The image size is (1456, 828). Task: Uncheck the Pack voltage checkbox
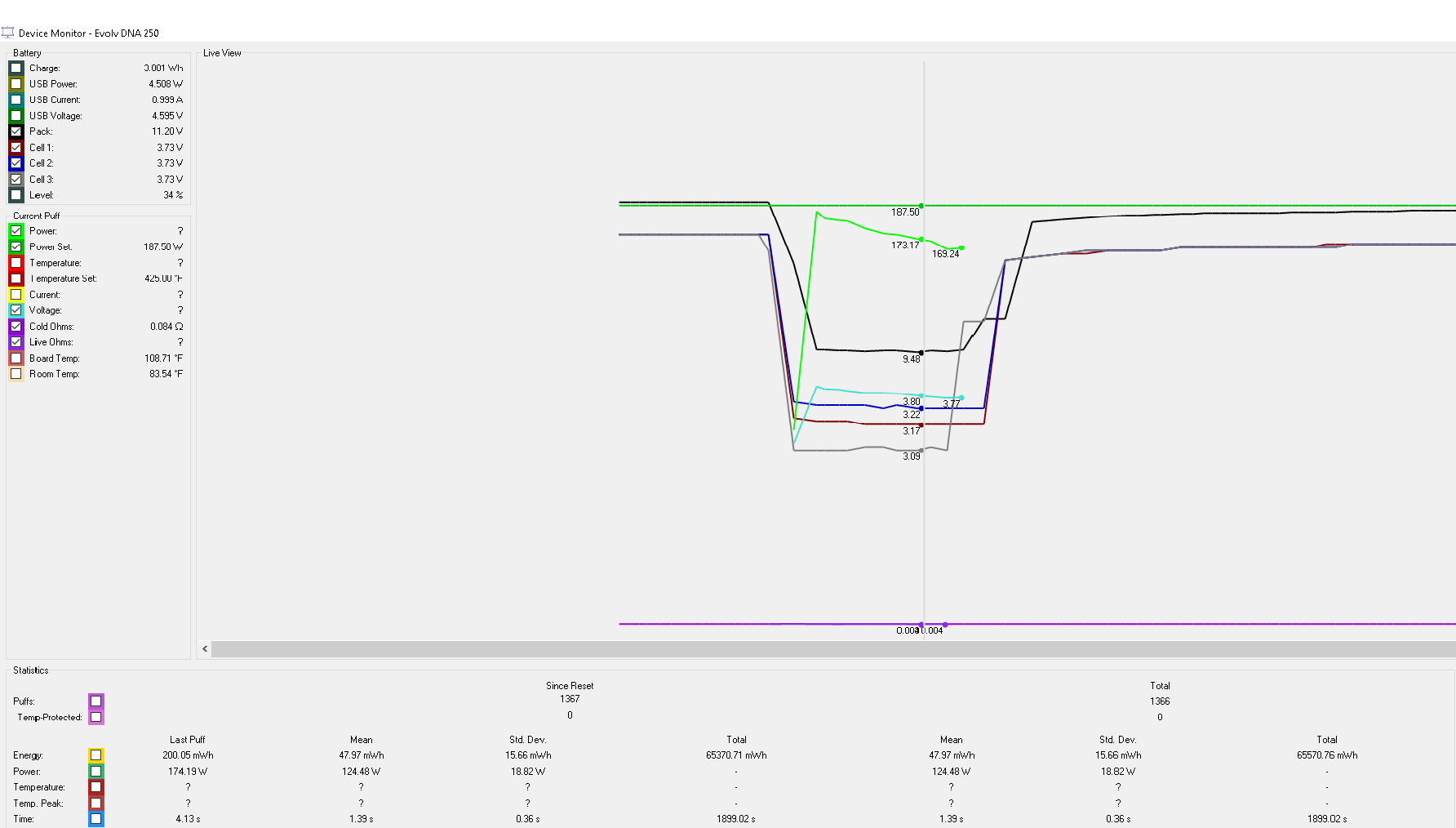pyautogui.click(x=16, y=131)
